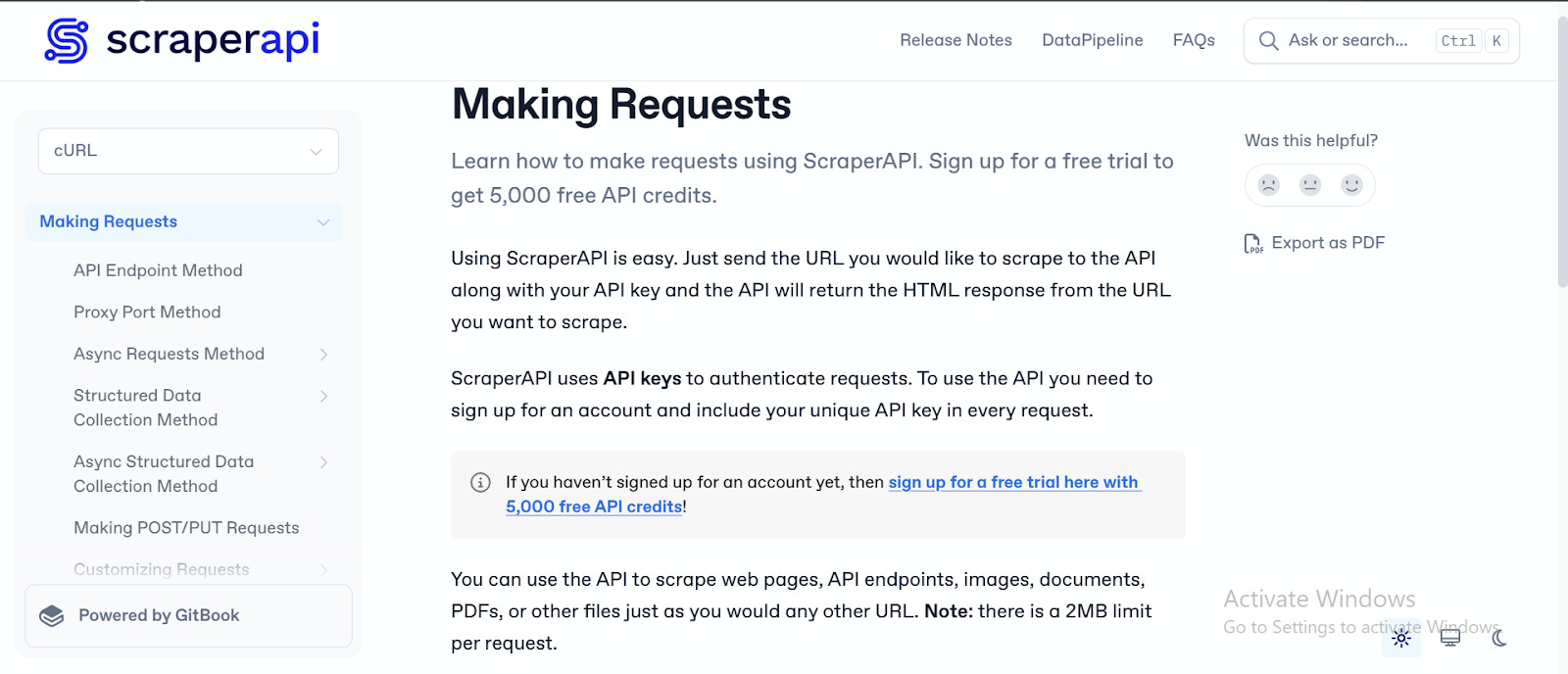Screen dimensions: 1568x674
Task: Click the scraperapi wordmark text
Action: tap(213, 40)
